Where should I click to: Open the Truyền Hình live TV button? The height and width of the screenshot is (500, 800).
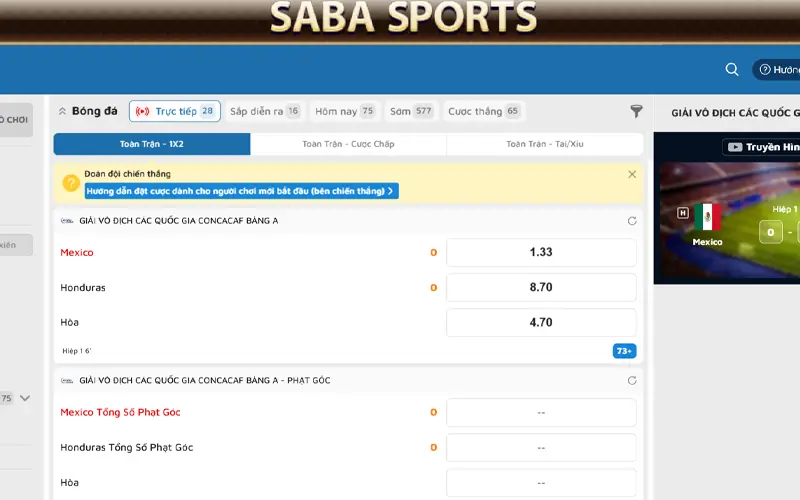click(x=761, y=147)
